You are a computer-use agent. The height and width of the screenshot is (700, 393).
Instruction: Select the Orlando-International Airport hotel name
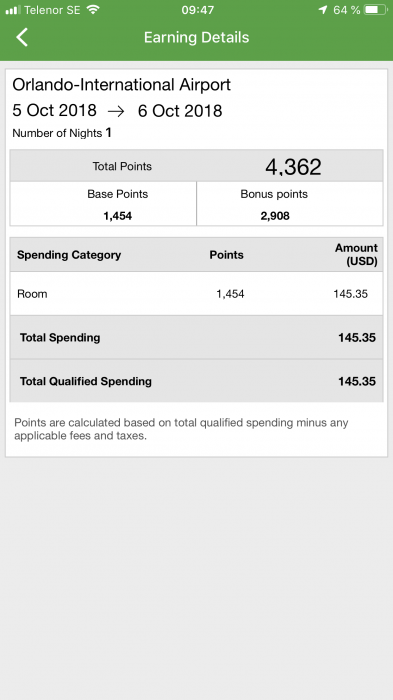[121, 84]
